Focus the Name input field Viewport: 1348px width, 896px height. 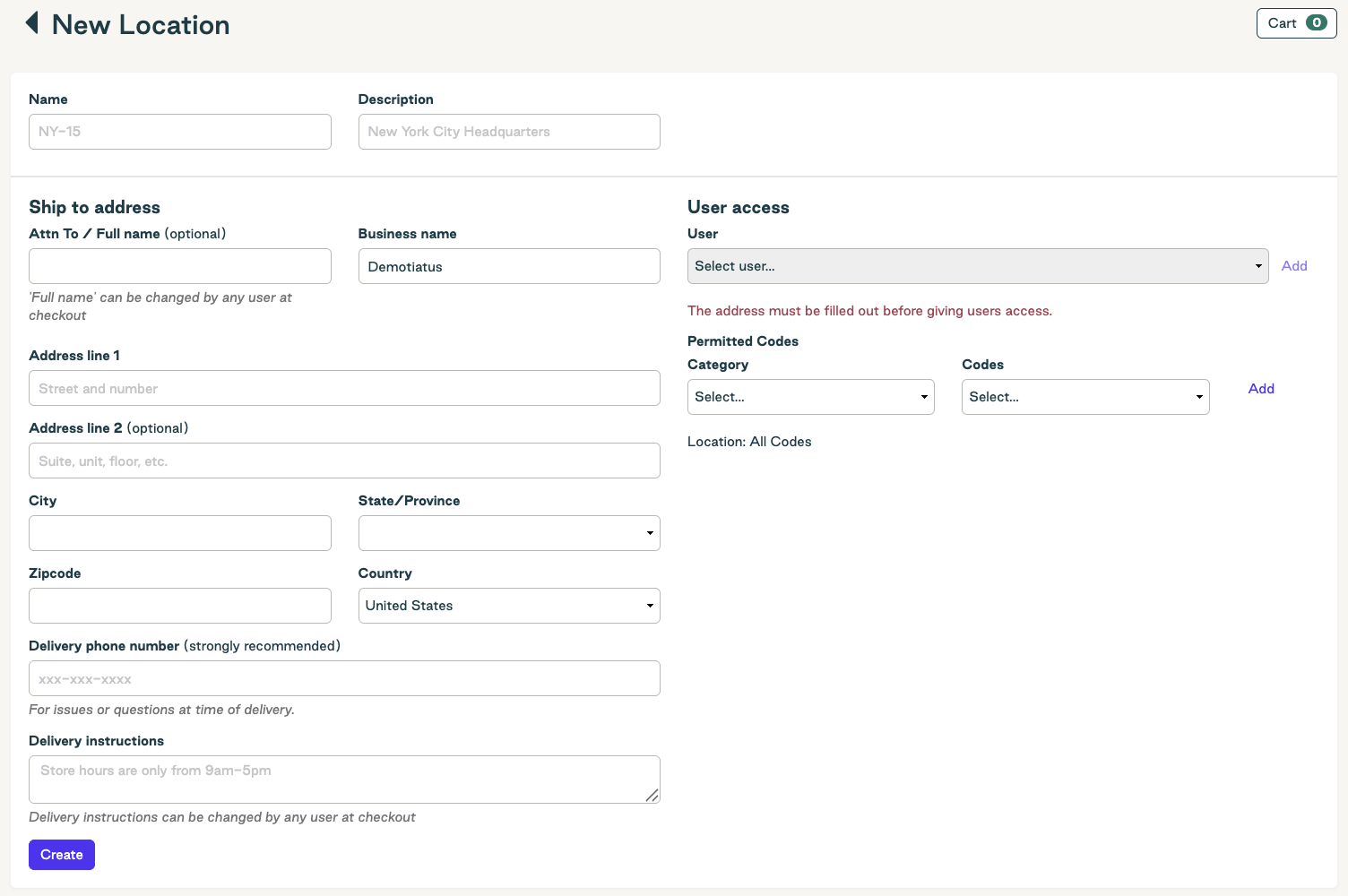click(180, 132)
